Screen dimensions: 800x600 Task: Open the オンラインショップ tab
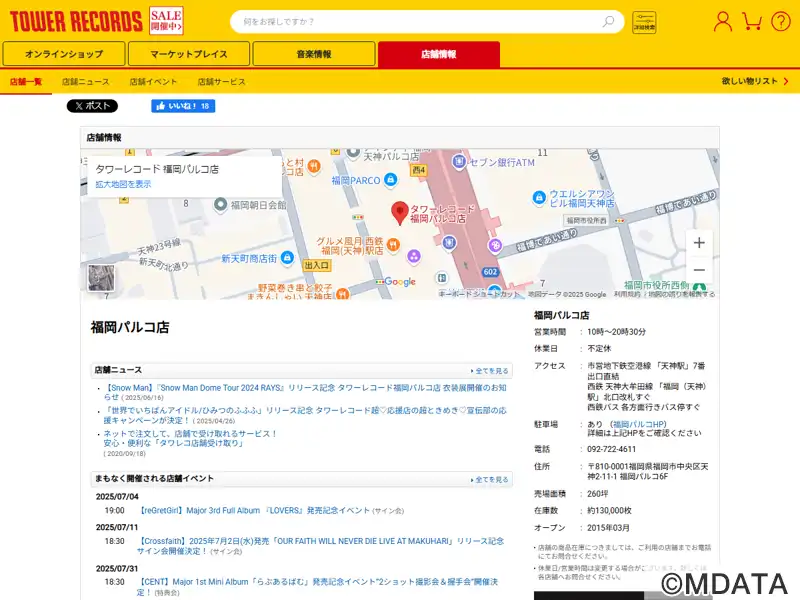pyautogui.click(x=64, y=54)
